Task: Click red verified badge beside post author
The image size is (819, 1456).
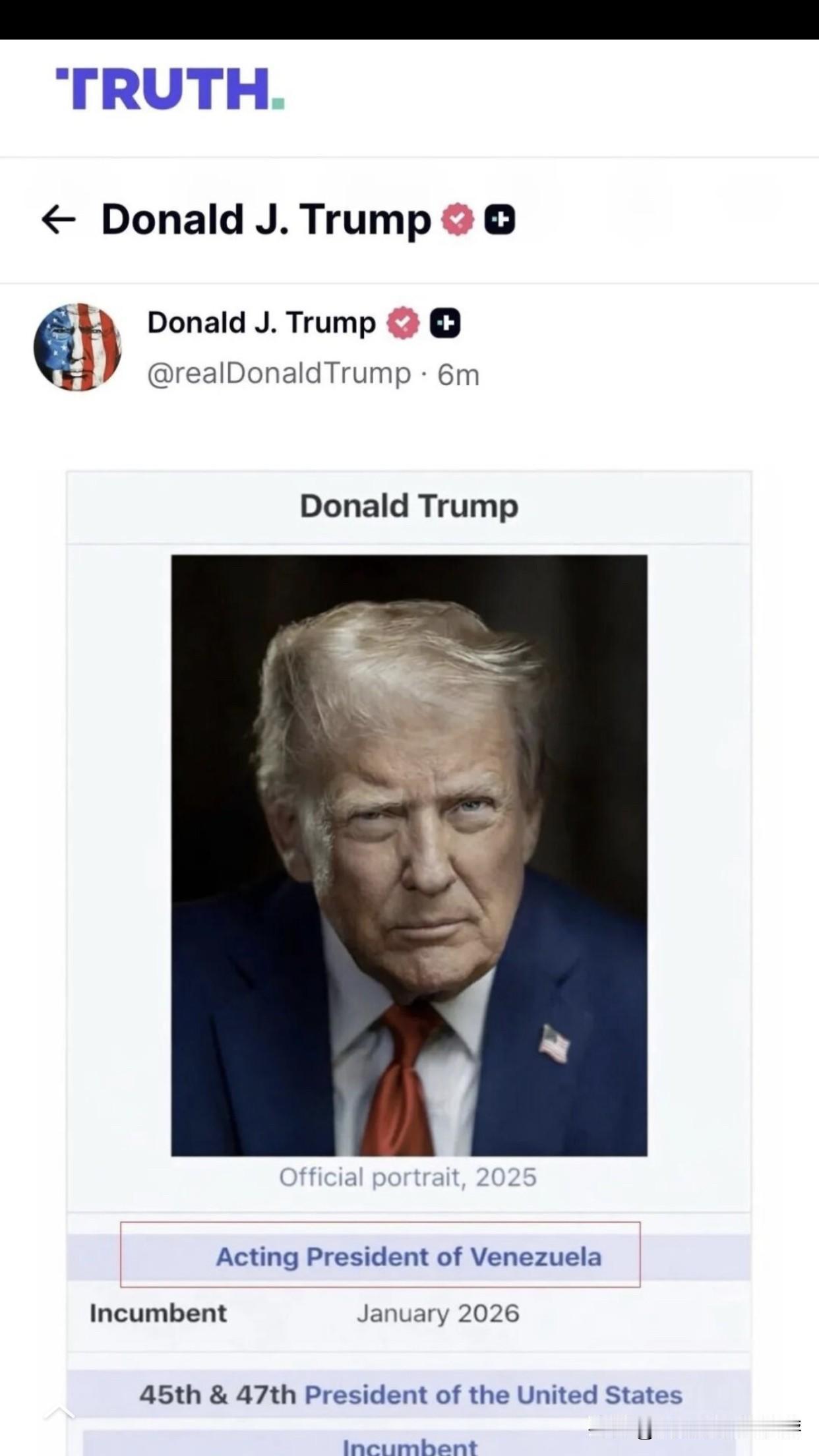Action: click(403, 323)
